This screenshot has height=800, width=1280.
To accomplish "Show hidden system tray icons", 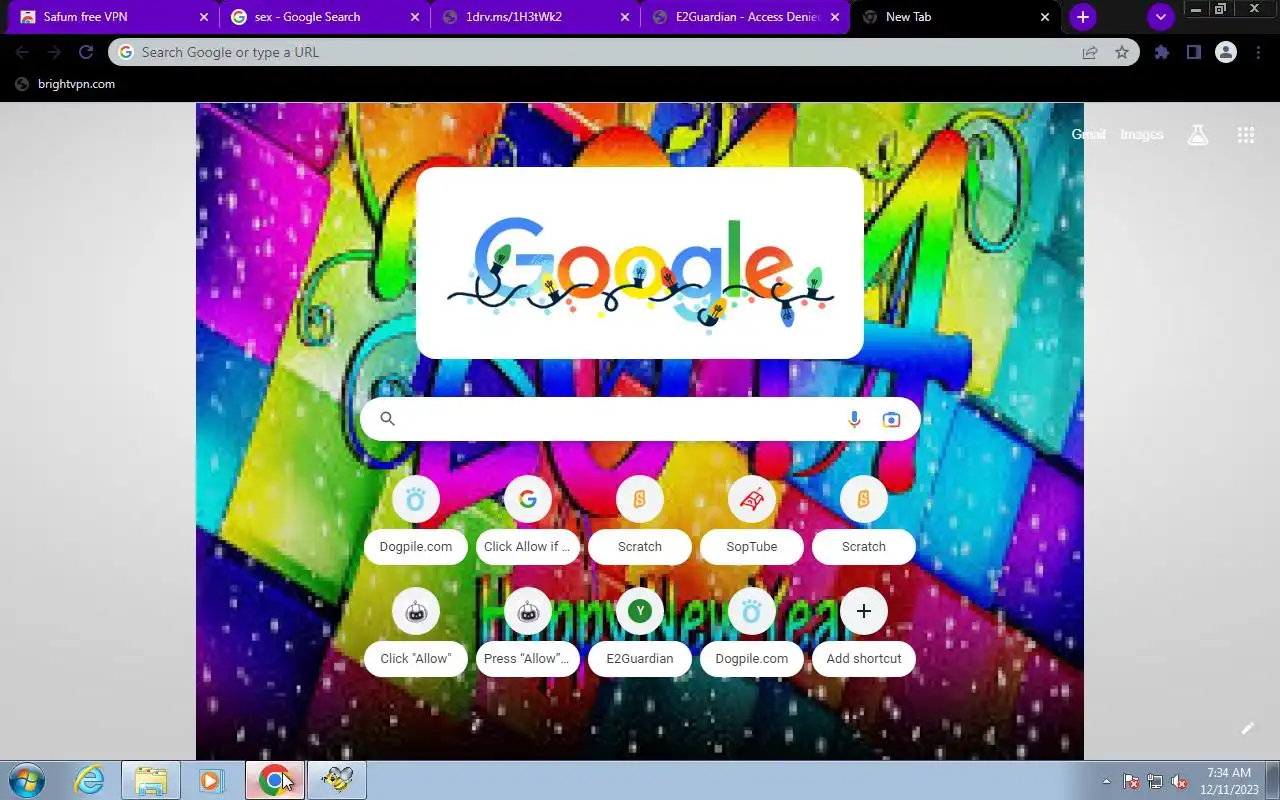I will 1106,781.
